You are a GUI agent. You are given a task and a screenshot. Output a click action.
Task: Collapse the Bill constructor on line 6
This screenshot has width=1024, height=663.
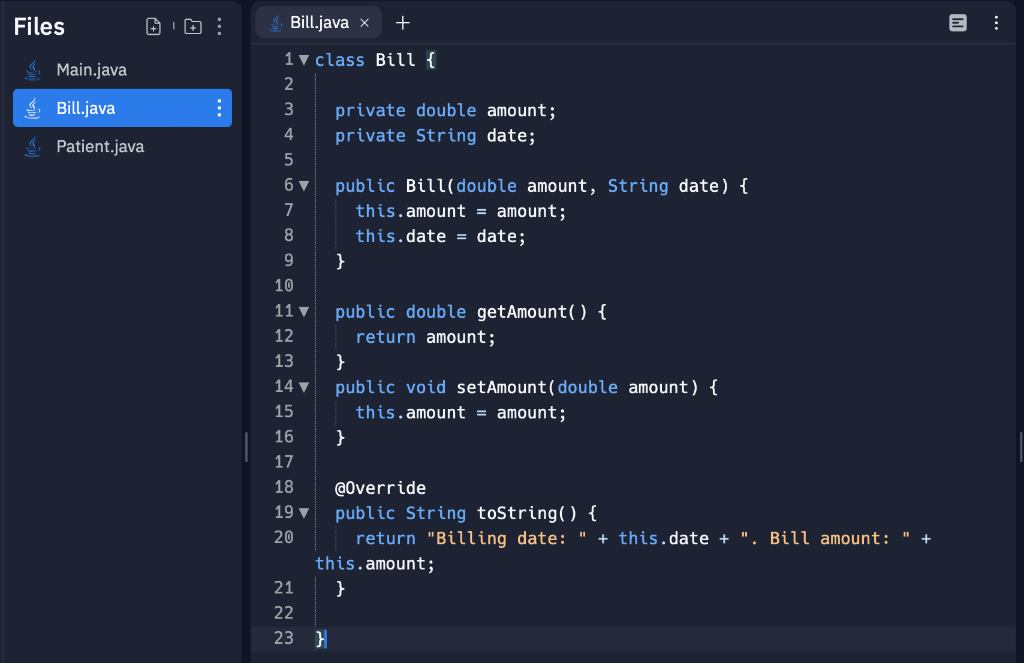pyautogui.click(x=303, y=185)
